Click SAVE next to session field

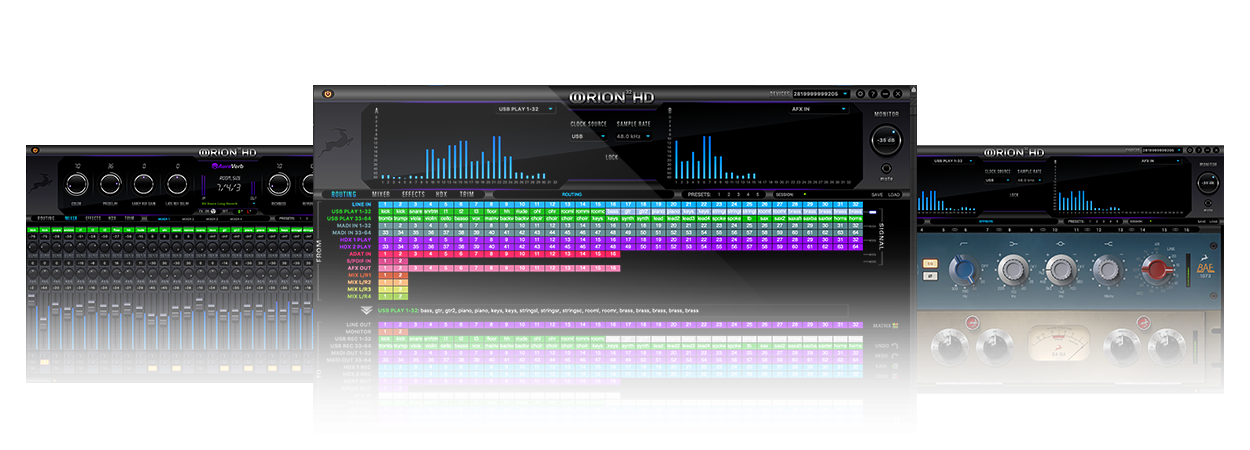[x=877, y=194]
